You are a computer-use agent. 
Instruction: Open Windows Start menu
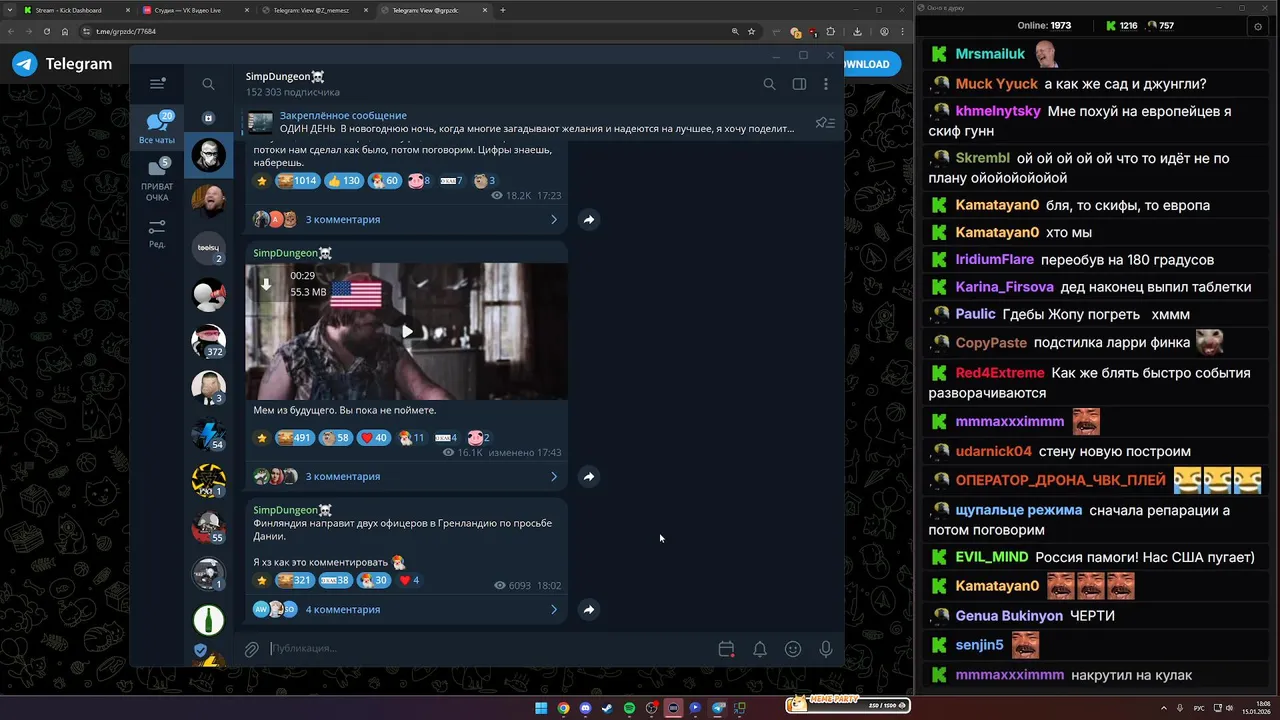(541, 708)
